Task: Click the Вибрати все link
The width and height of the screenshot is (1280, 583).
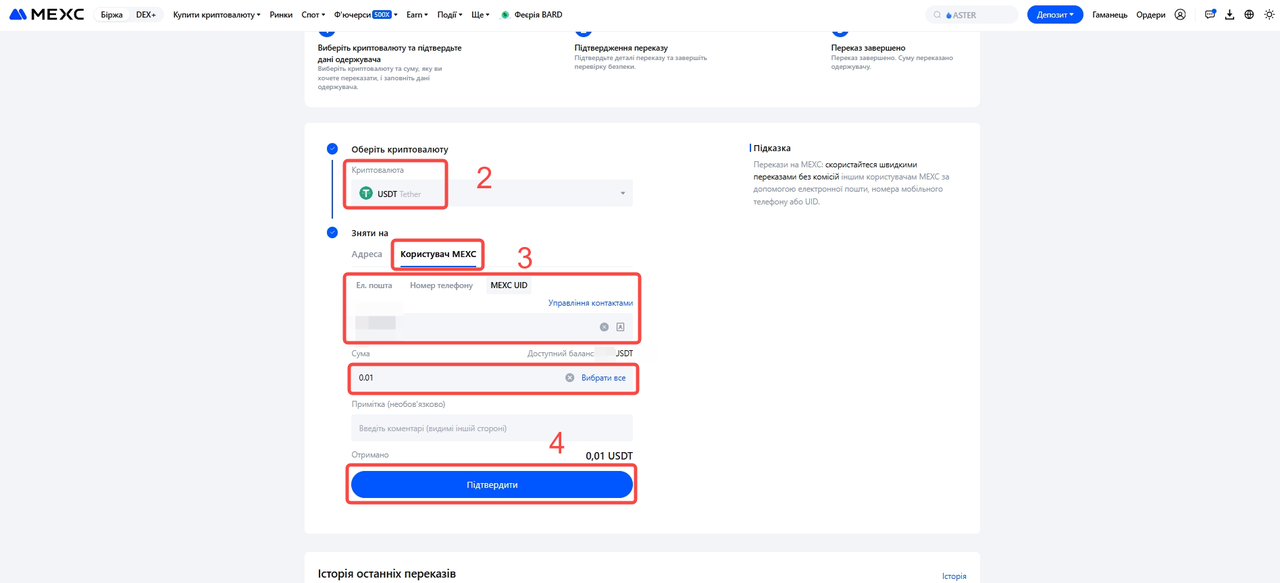Action: 603,378
